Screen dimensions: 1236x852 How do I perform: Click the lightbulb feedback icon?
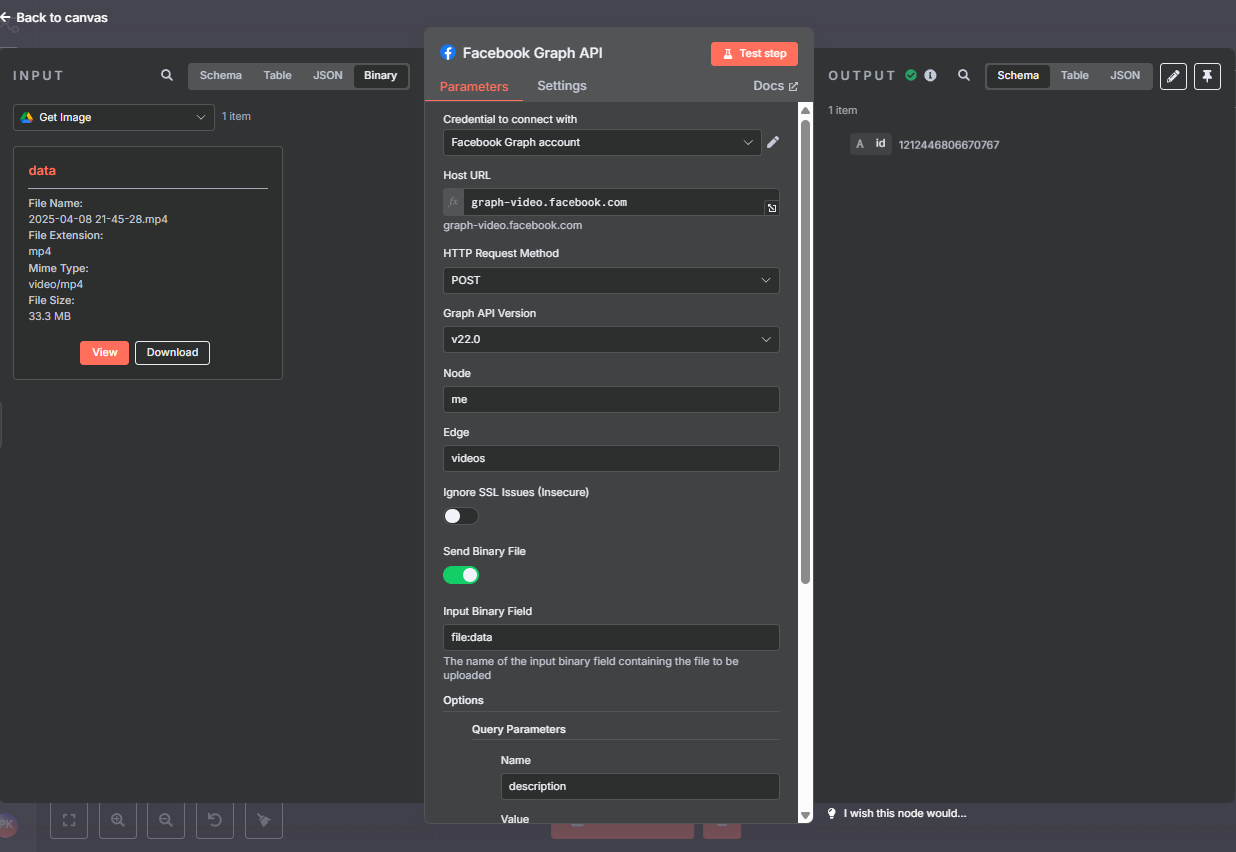tap(832, 813)
